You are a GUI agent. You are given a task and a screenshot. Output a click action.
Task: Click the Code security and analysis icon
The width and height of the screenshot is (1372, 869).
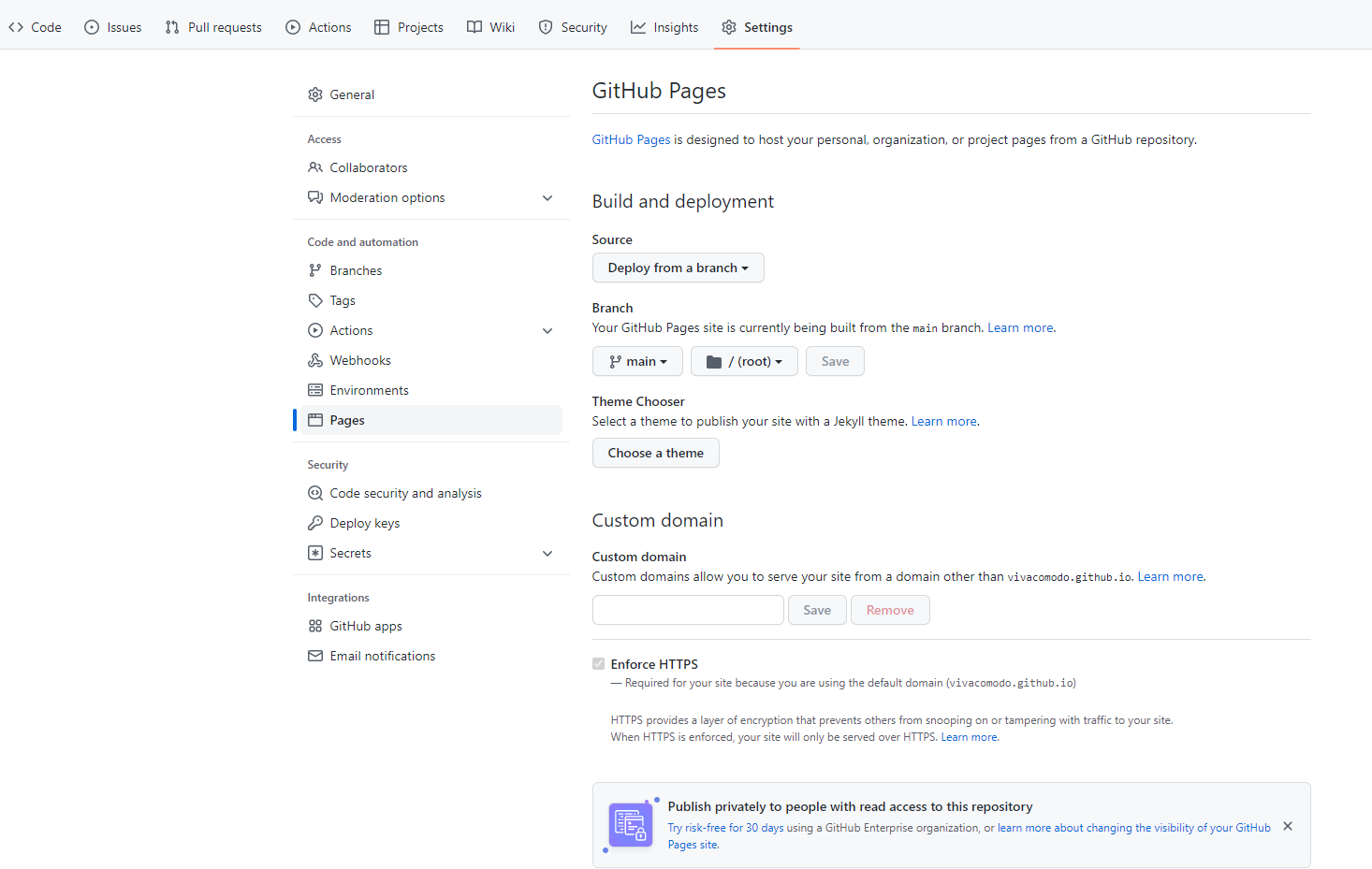click(315, 493)
